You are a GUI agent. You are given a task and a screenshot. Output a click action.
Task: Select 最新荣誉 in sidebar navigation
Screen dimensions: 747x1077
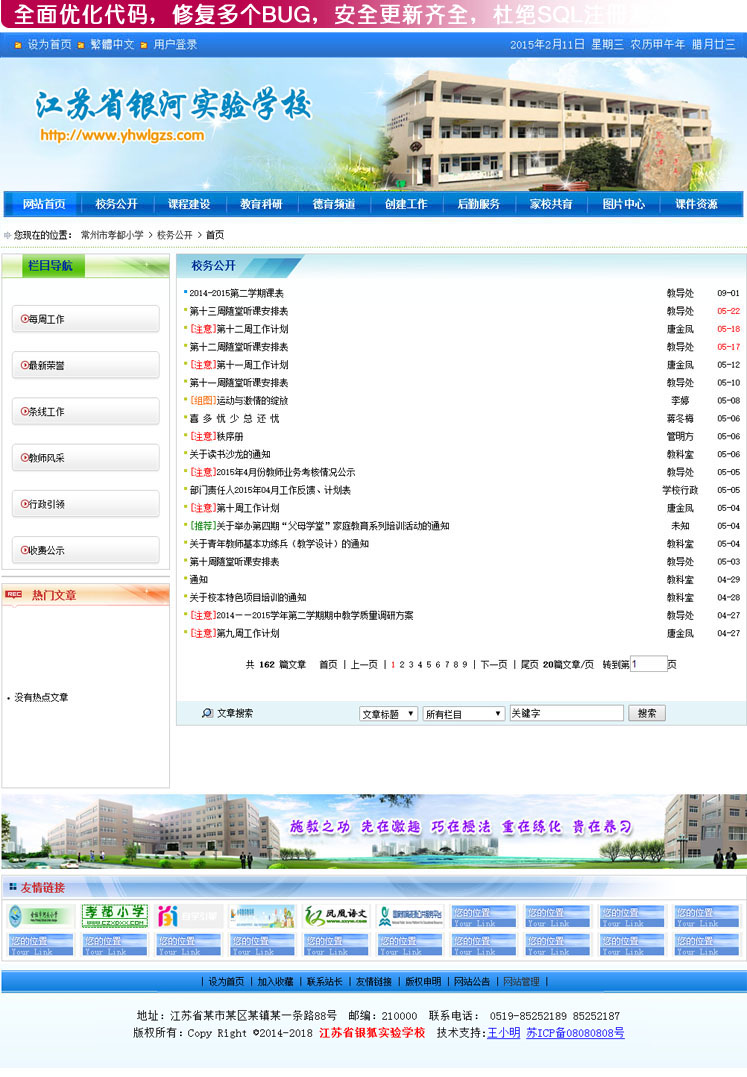click(86, 365)
